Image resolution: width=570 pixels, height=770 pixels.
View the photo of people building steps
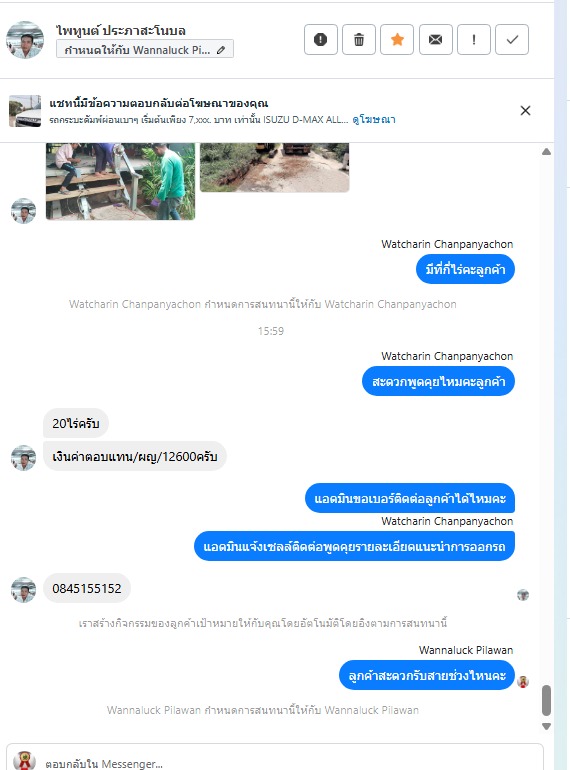coord(120,181)
